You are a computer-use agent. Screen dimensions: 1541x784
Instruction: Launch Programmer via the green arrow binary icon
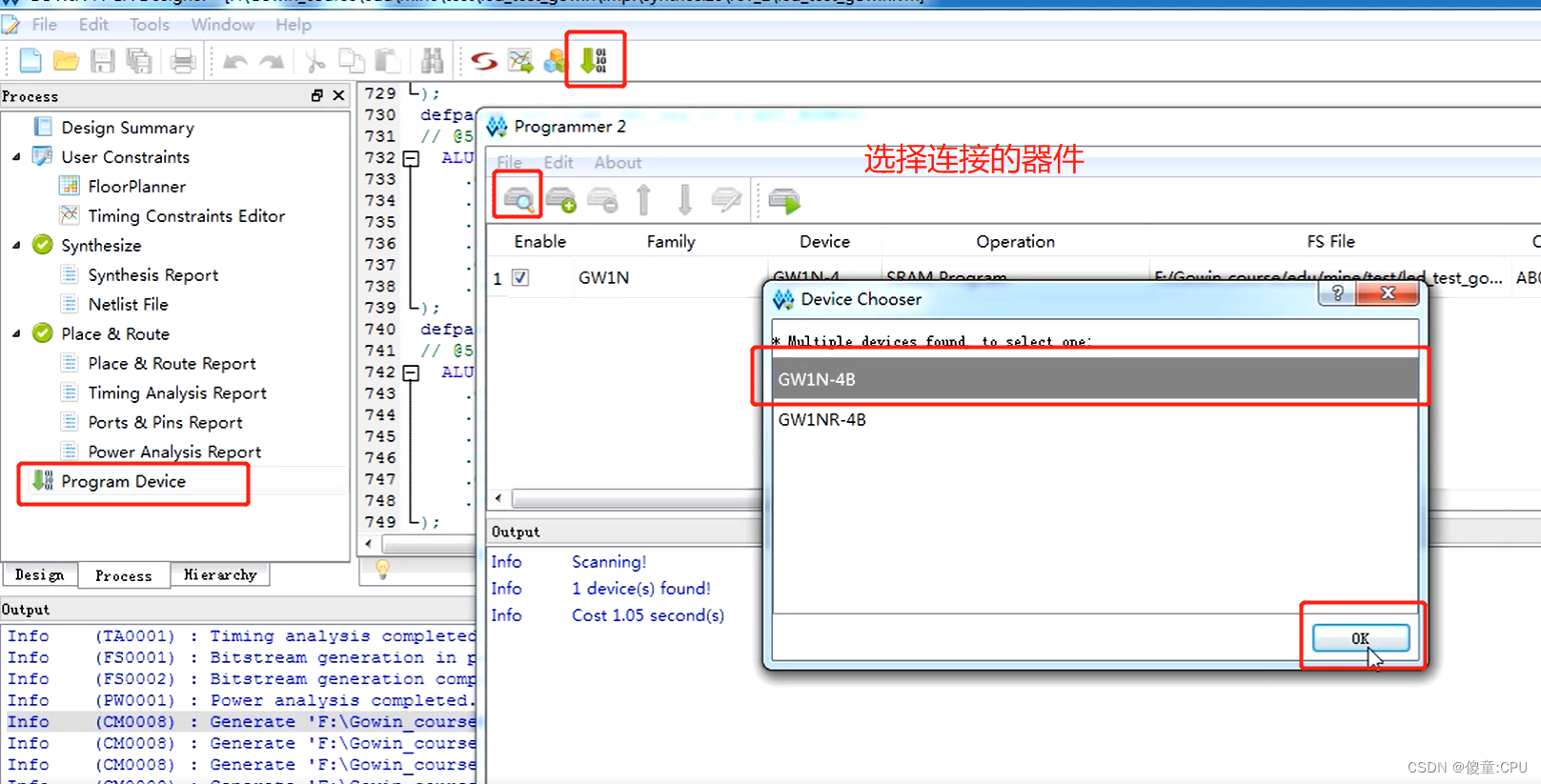594,61
